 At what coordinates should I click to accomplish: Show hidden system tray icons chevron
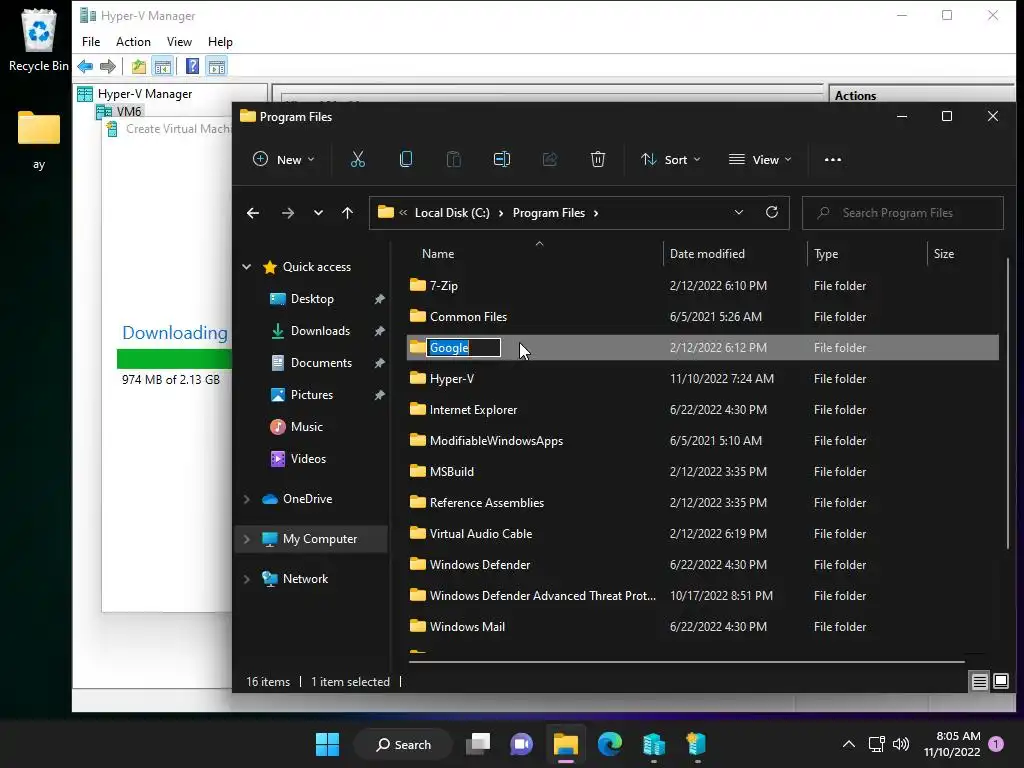tap(848, 744)
